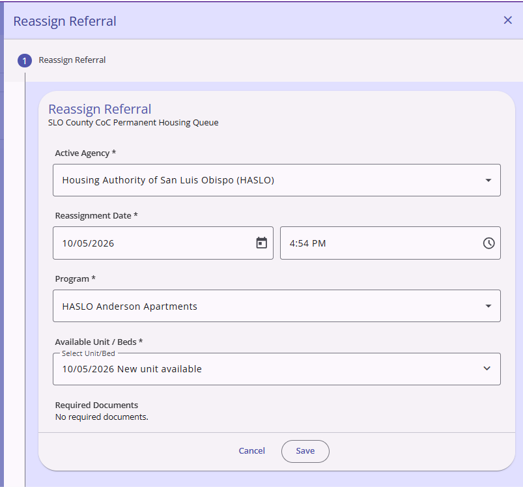This screenshot has width=523, height=487.
Task: Click the 'Required Documents' heading
Action: click(x=96, y=405)
